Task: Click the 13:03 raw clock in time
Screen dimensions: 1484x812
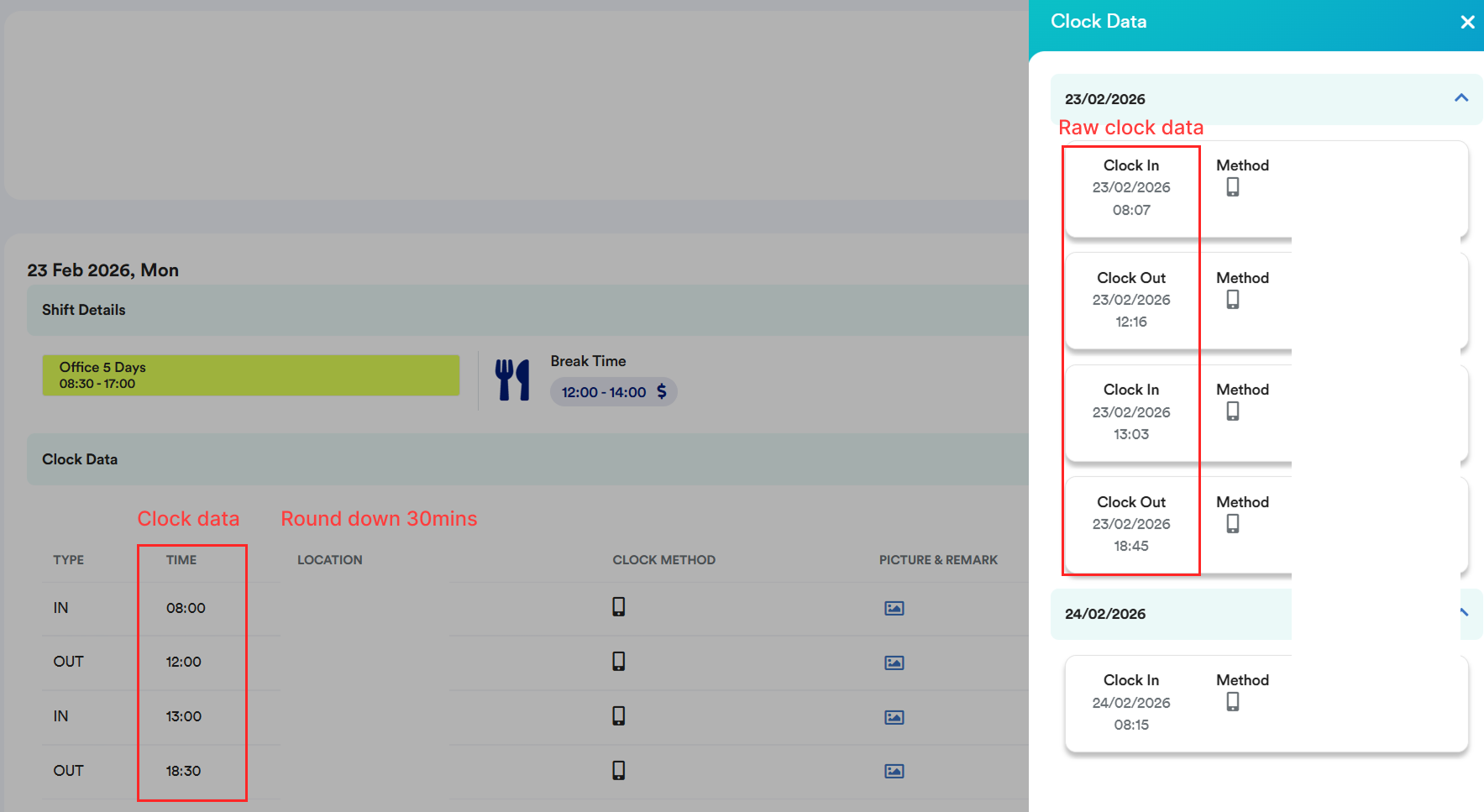Action: click(1131, 434)
